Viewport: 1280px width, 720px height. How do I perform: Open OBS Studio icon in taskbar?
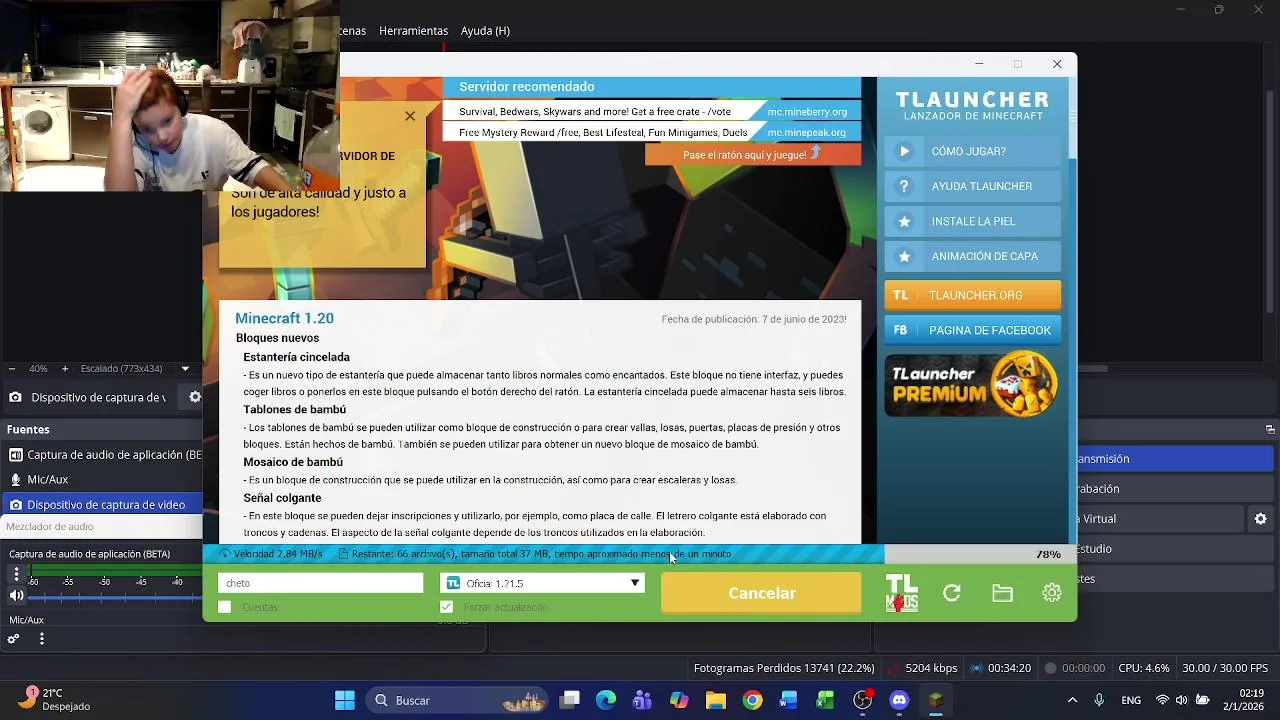862,700
